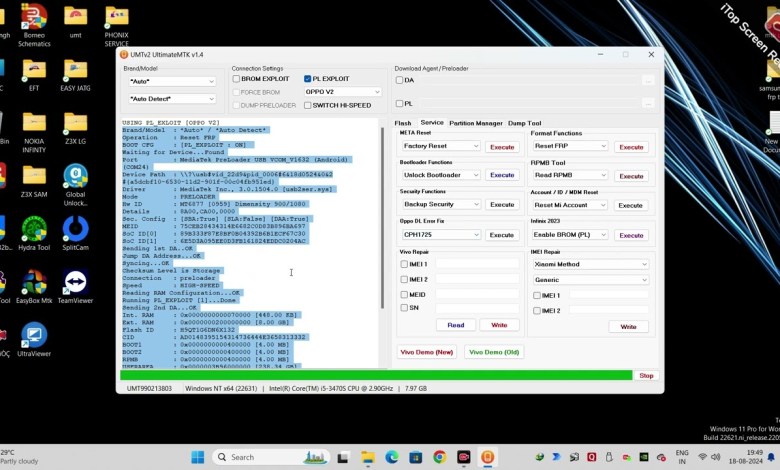
Task: Expand the Xiaomi Method dropdown
Action: pyautogui.click(x=591, y=264)
